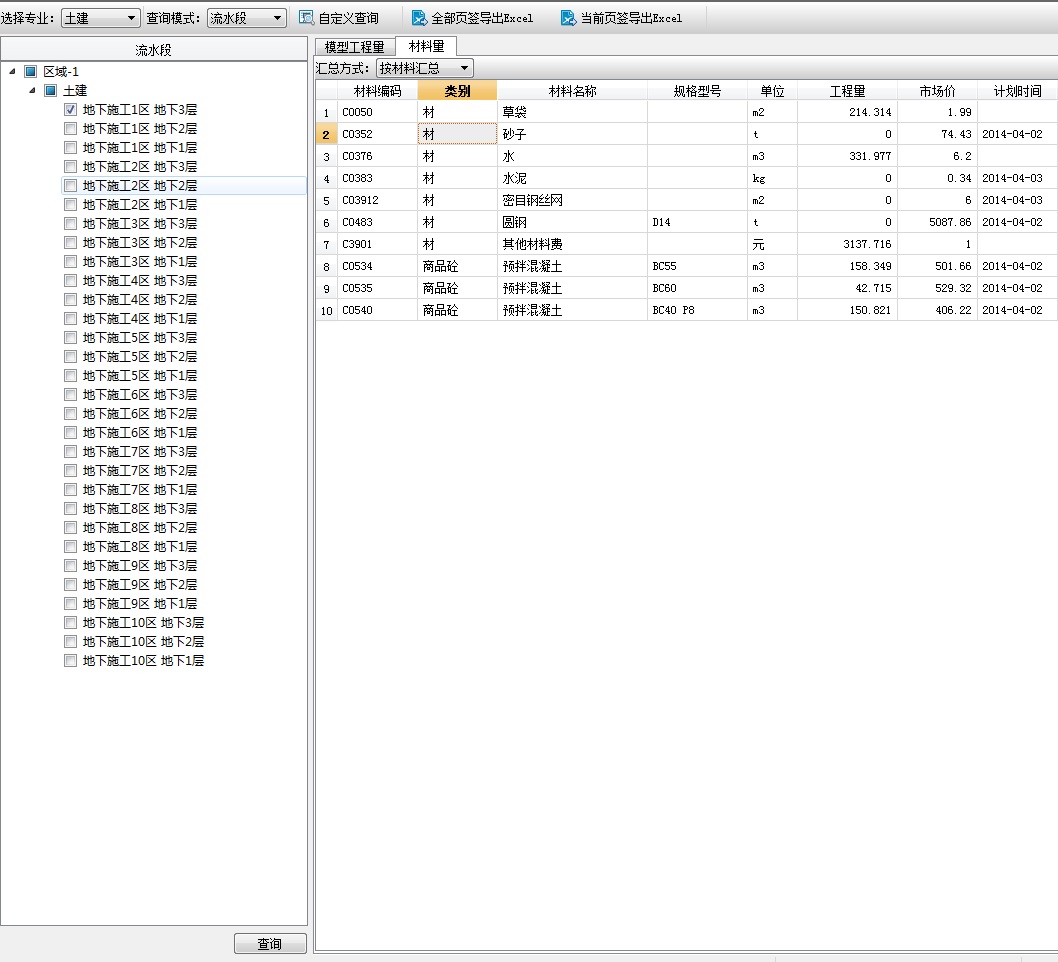Click the blue square icon beside 土建 node
Viewport: 1058px width, 962px height.
coord(50,91)
